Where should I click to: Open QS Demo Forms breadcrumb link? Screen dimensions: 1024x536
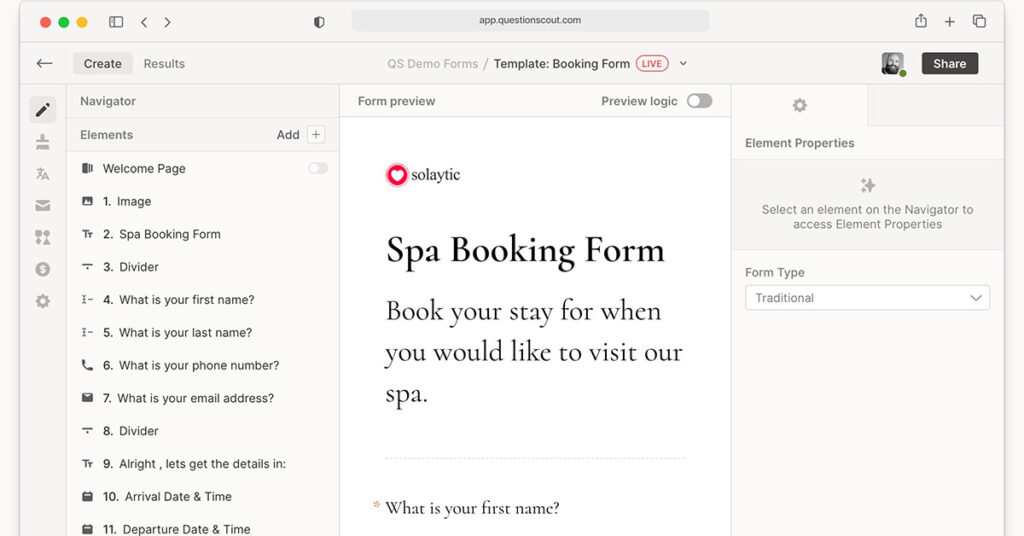433,64
